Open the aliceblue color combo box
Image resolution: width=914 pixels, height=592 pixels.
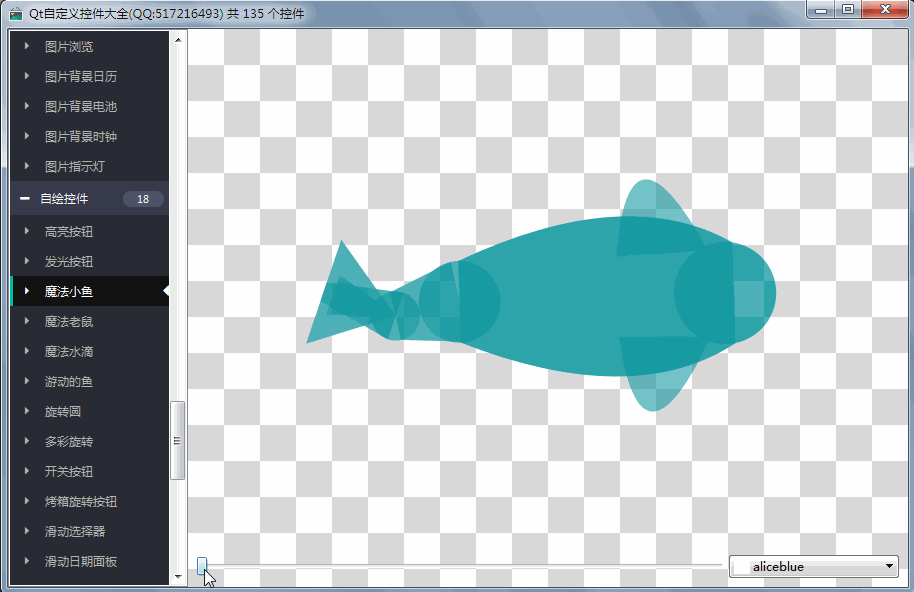click(x=813, y=567)
